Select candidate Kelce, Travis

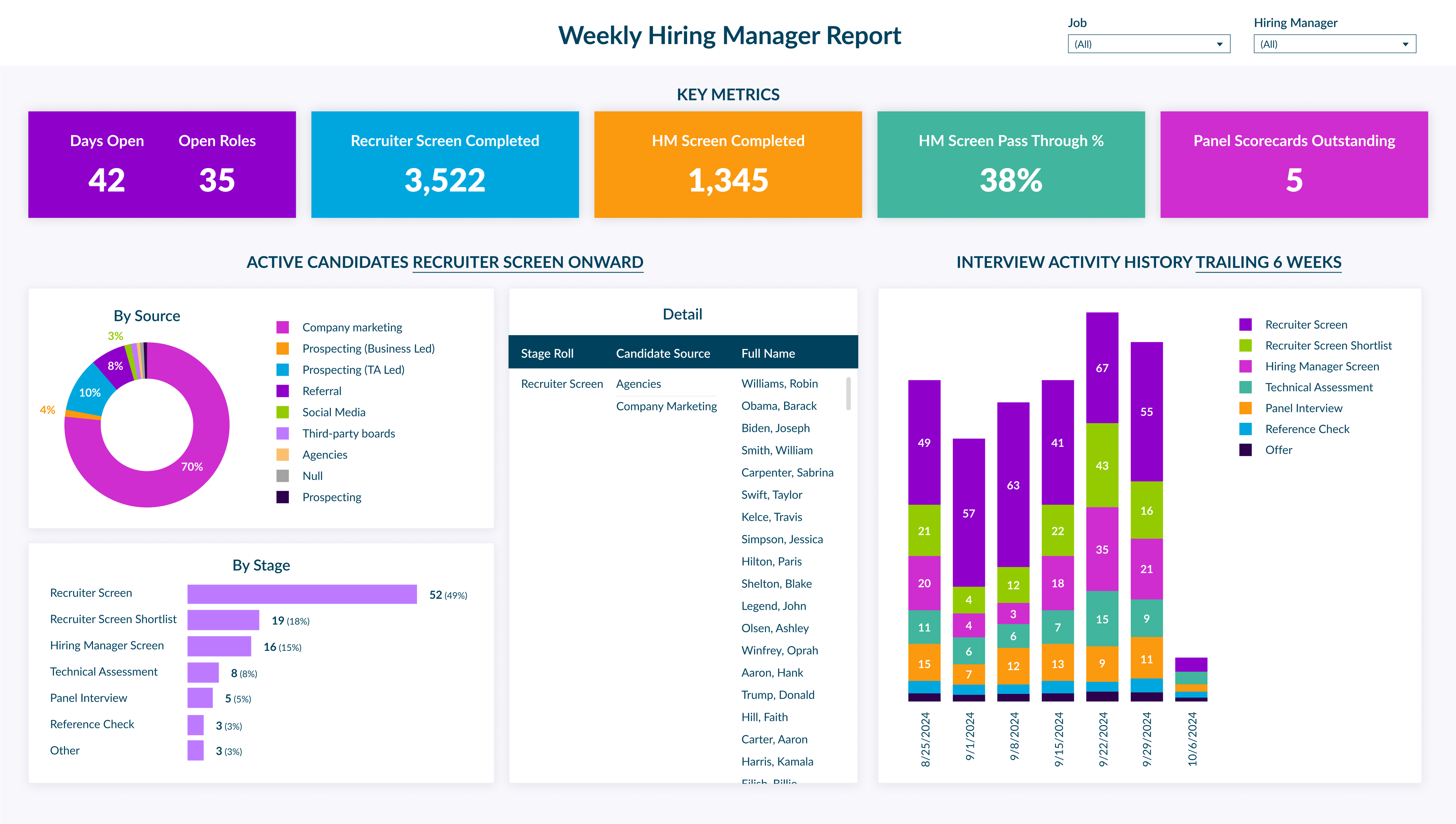click(772, 517)
